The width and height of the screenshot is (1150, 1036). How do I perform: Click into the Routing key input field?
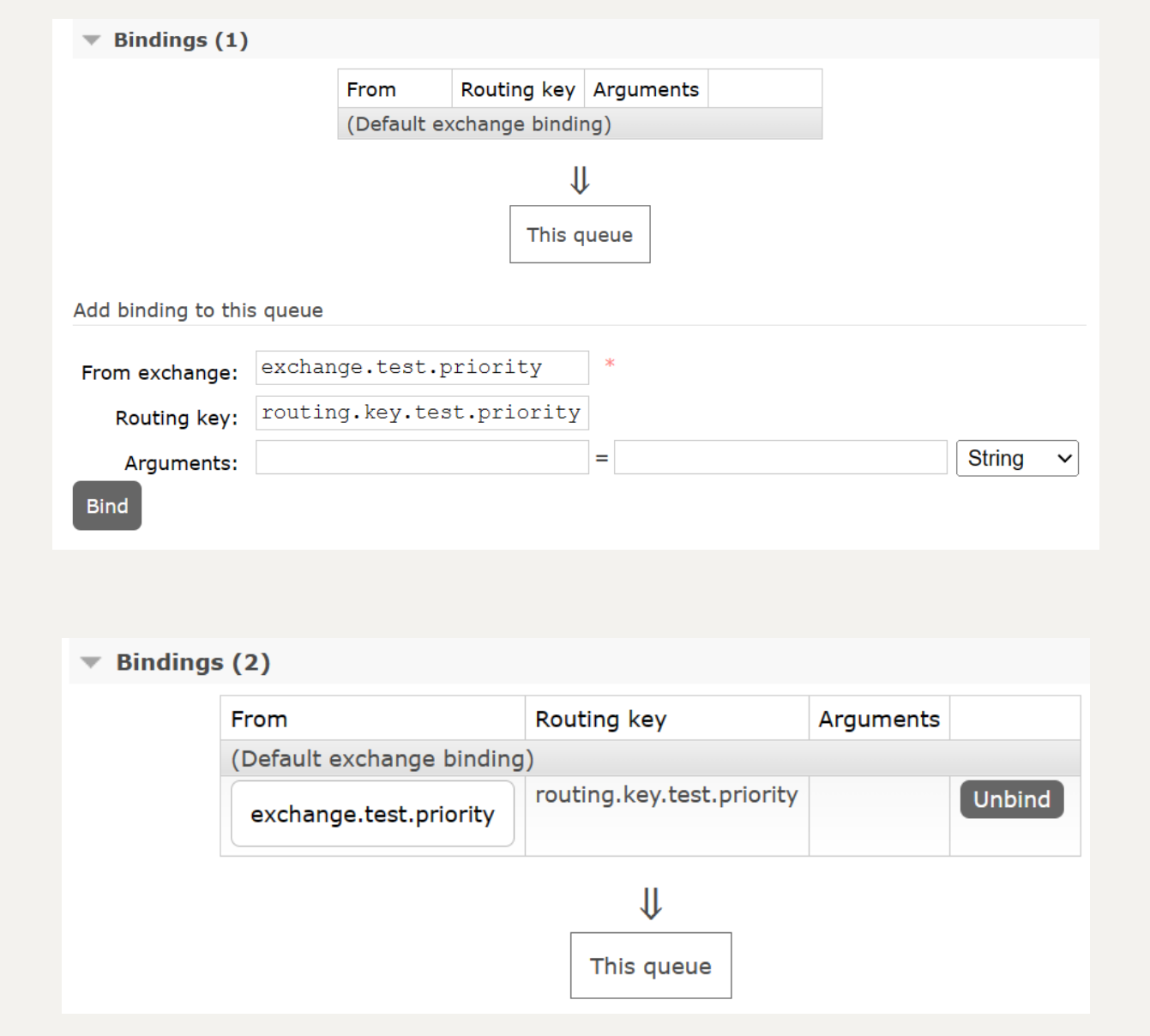422,413
